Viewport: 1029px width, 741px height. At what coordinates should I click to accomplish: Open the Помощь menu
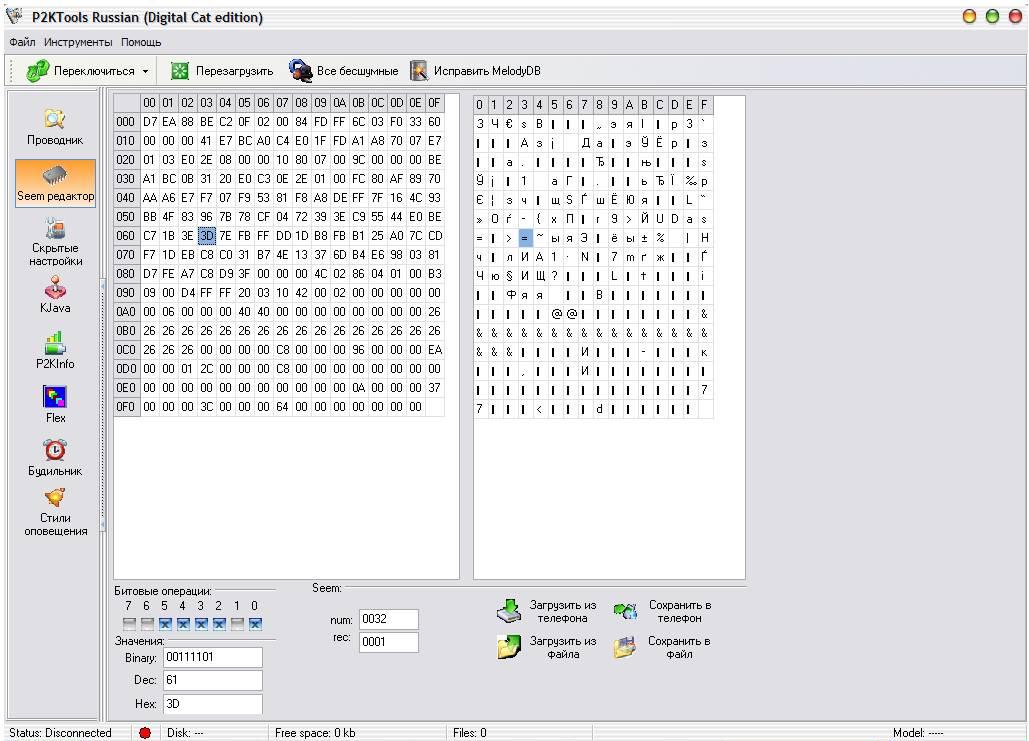[x=141, y=42]
